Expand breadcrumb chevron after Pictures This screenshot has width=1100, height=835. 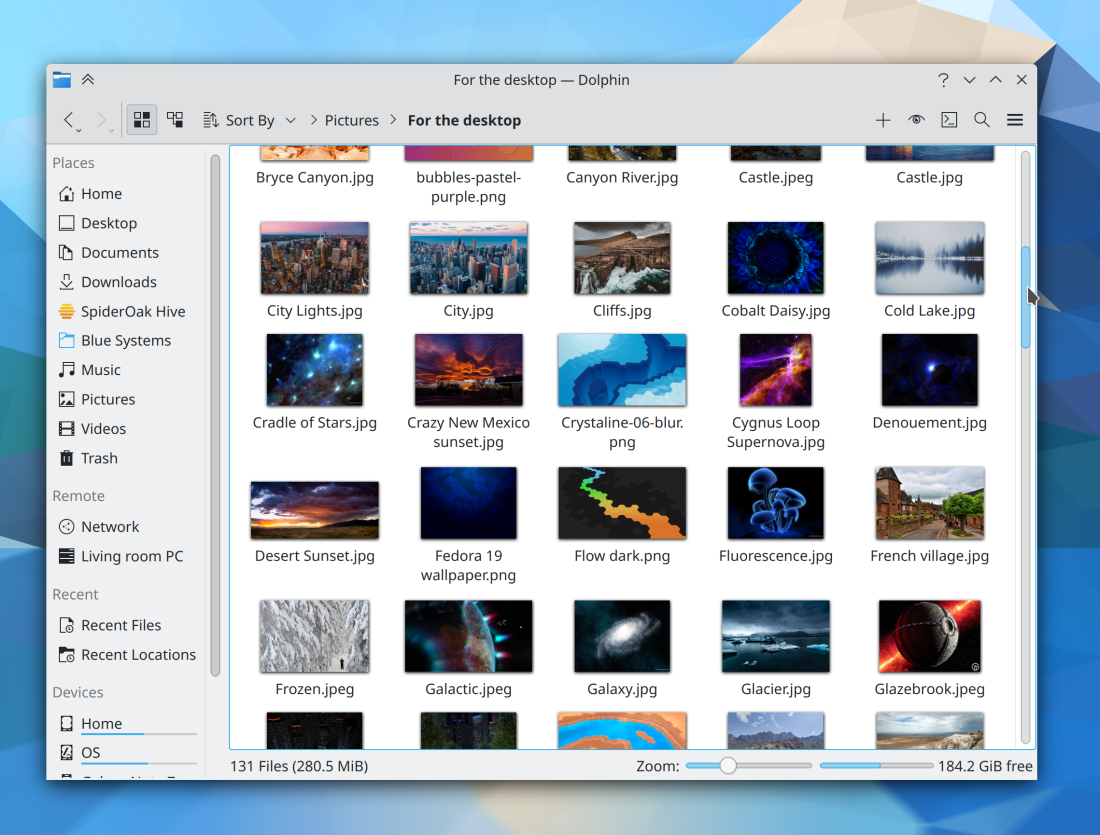click(394, 120)
